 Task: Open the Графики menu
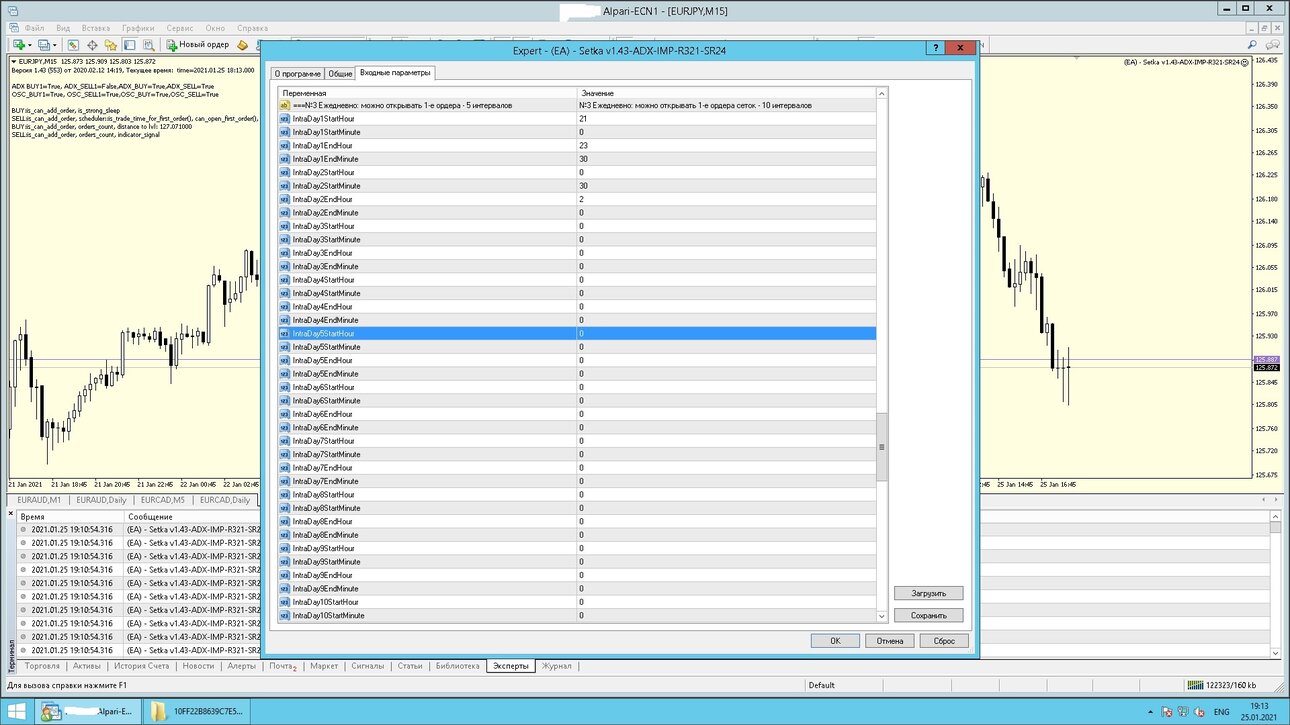(138, 29)
